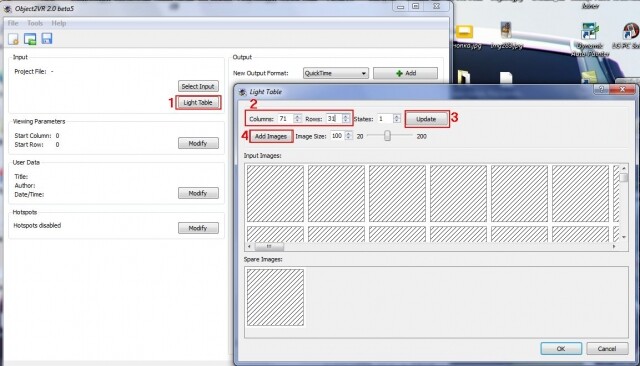Open the New Output Format dropdown
640x366 pixels.
click(x=336, y=73)
